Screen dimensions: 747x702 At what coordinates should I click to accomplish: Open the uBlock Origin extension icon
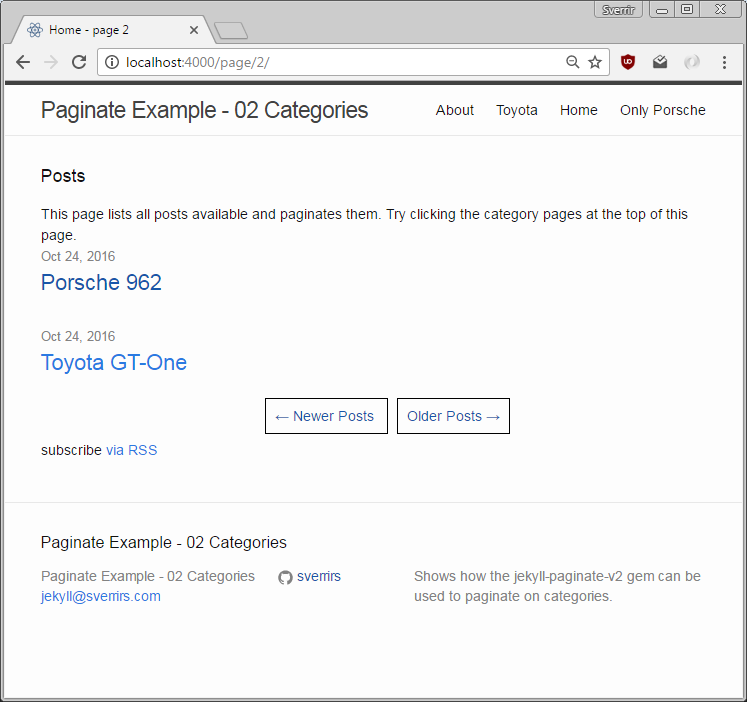[x=628, y=62]
